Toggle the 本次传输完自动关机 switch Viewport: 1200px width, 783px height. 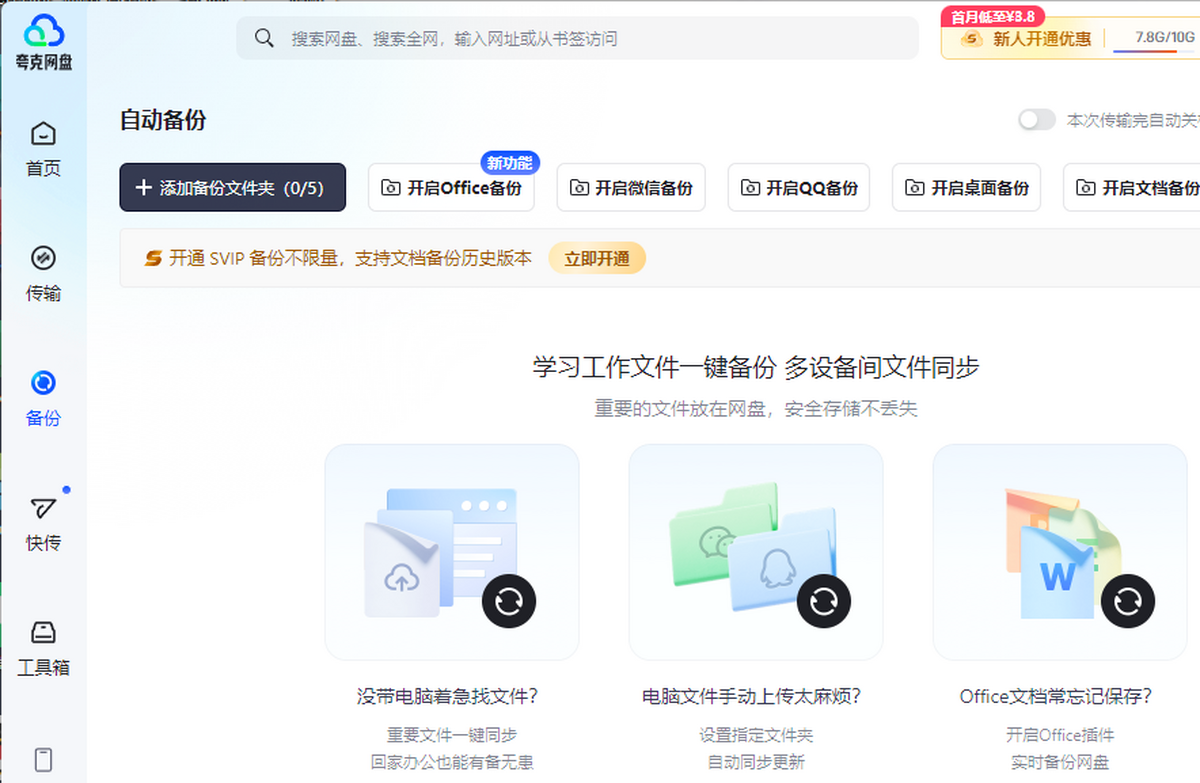[1036, 120]
